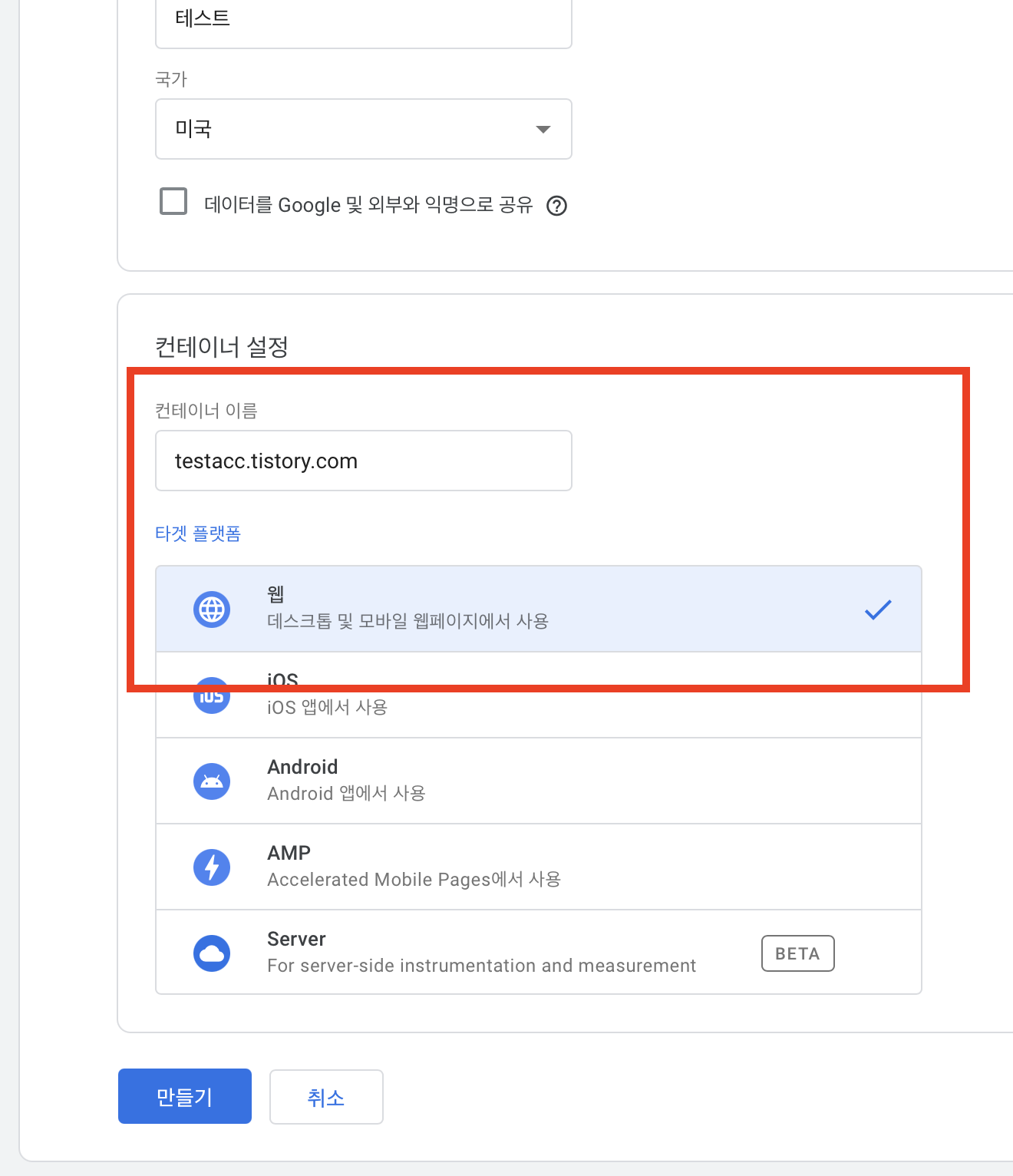This screenshot has width=1013, height=1176.
Task: Click the Server cloud icon
Action: click(211, 953)
